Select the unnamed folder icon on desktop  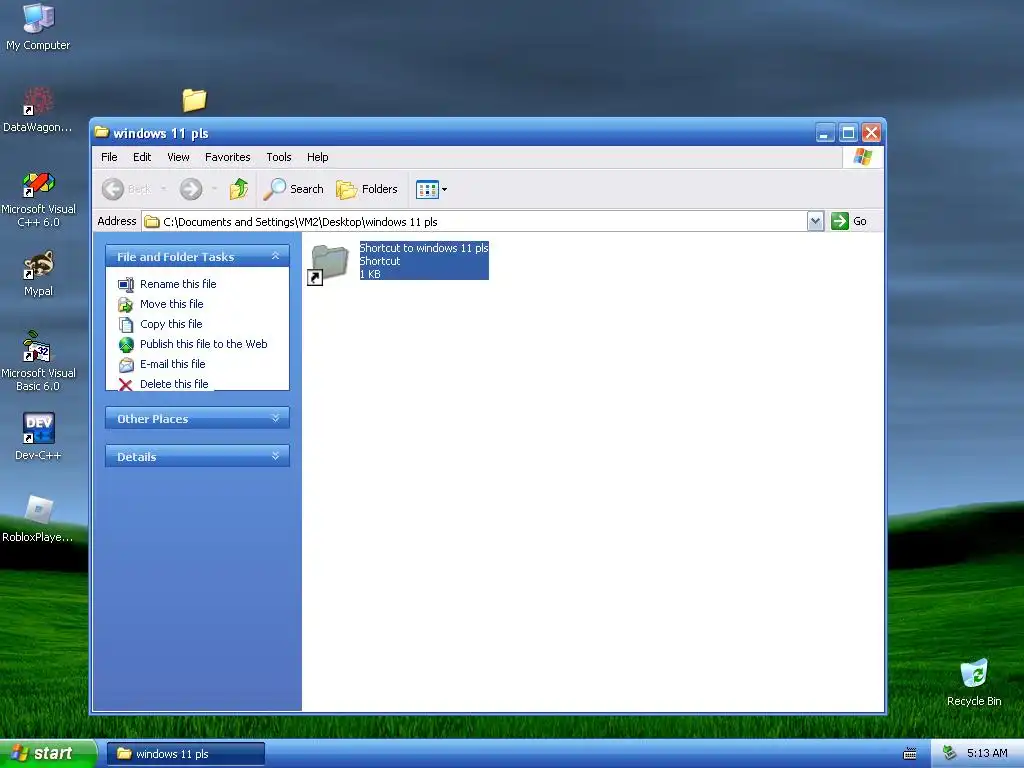click(x=194, y=100)
